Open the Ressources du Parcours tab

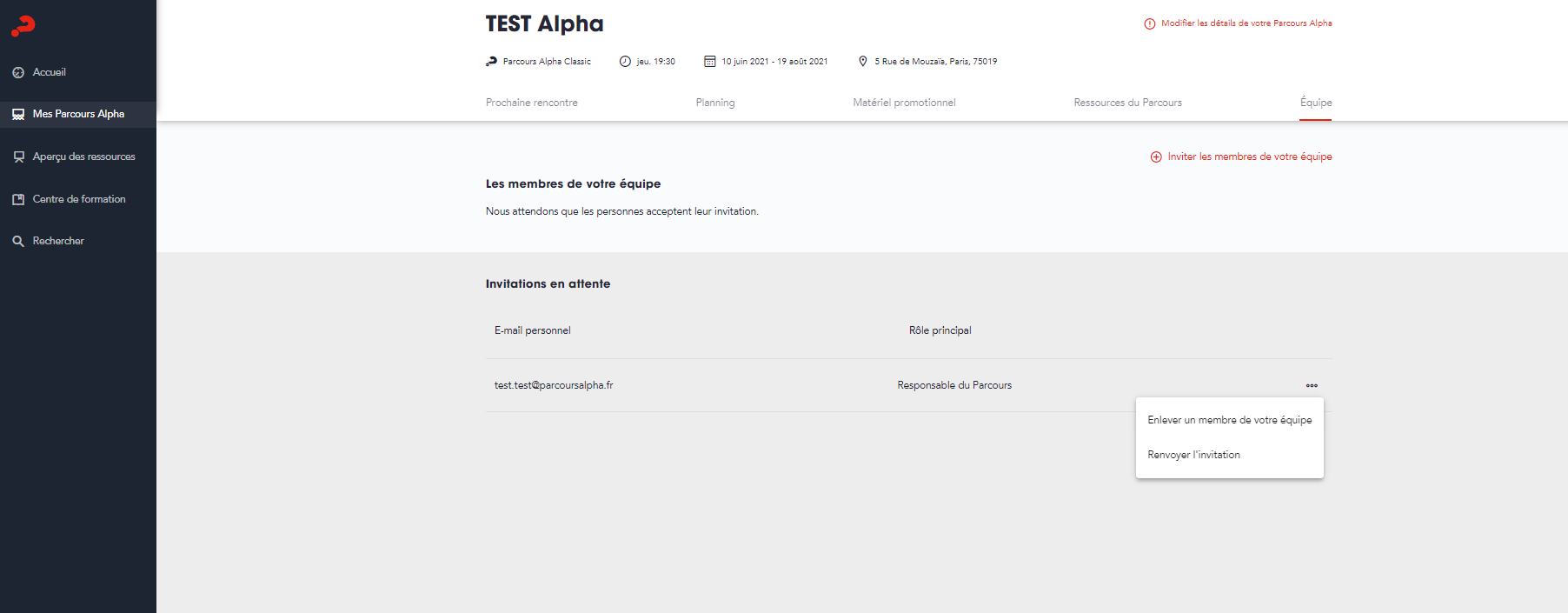click(x=1127, y=103)
